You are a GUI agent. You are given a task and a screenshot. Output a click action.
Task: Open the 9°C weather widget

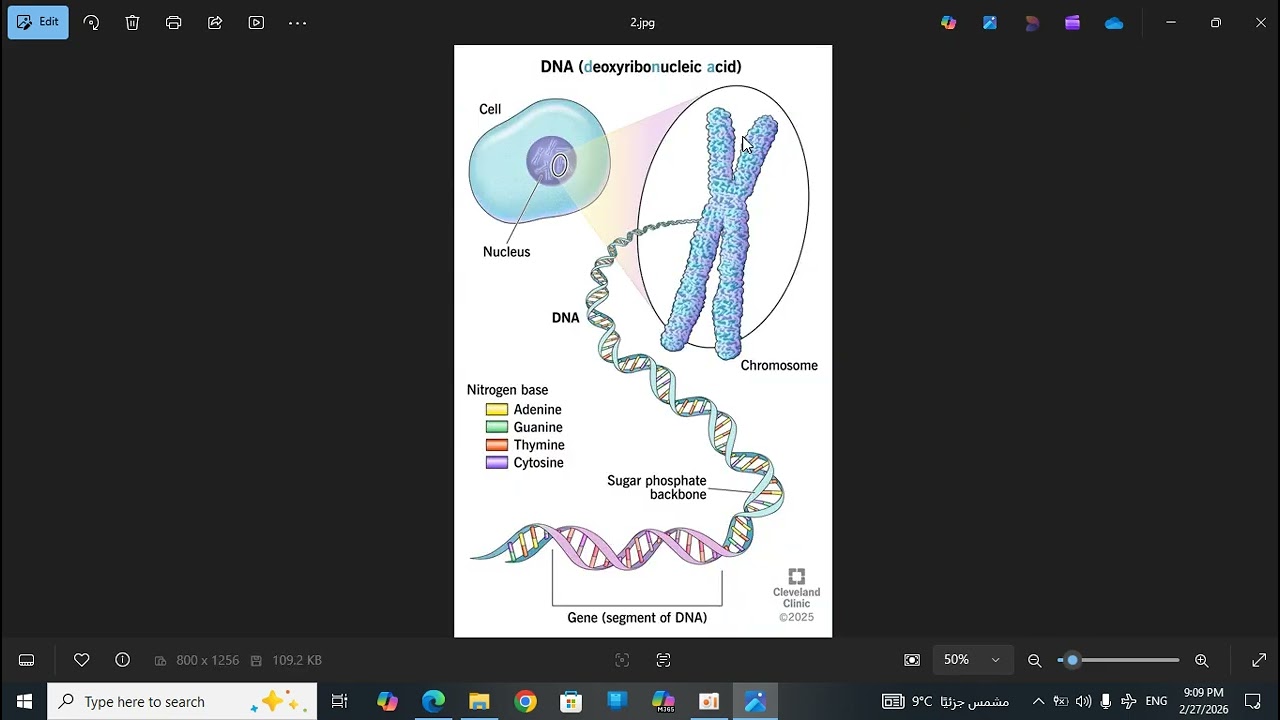point(945,701)
